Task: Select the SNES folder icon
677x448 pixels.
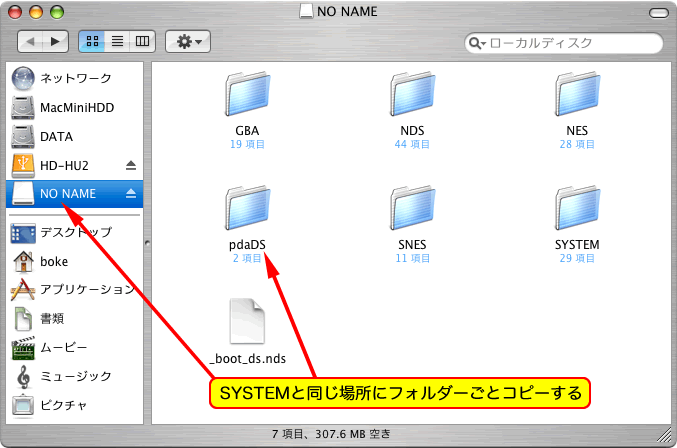Action: tap(412, 208)
